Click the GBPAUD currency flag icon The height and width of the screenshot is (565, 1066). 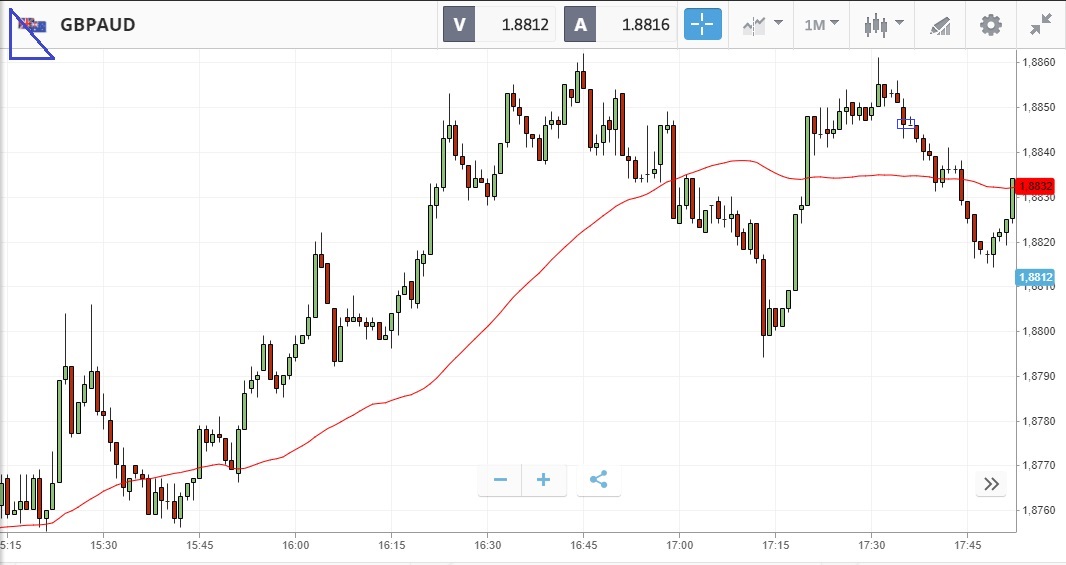pyautogui.click(x=31, y=24)
